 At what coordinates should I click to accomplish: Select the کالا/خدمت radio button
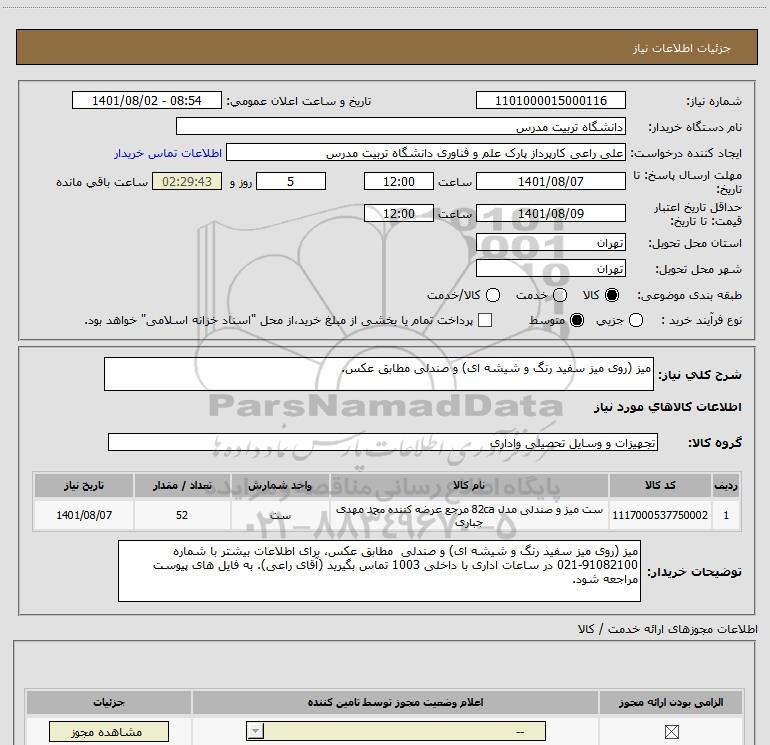(493, 295)
